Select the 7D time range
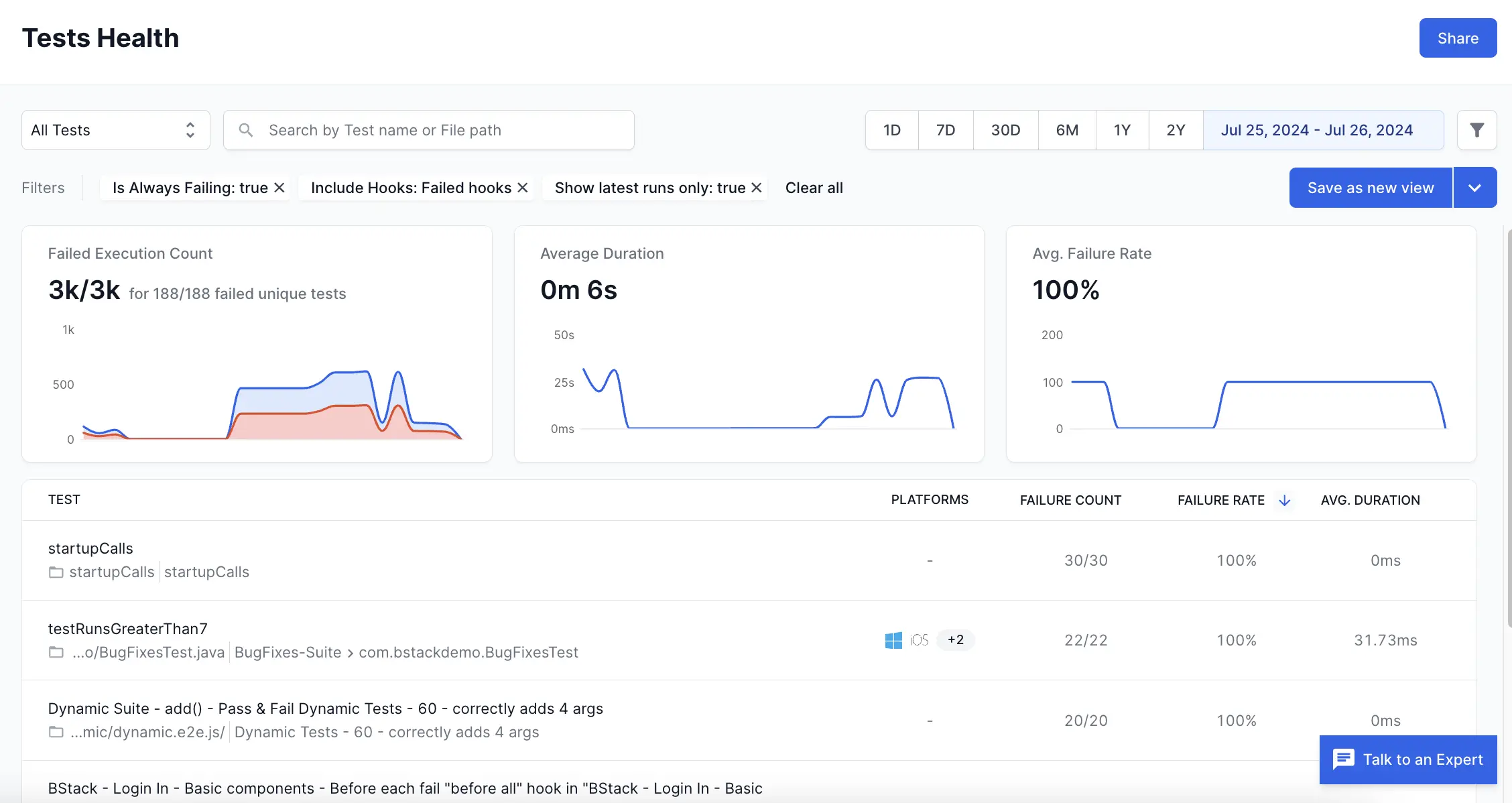 point(945,130)
